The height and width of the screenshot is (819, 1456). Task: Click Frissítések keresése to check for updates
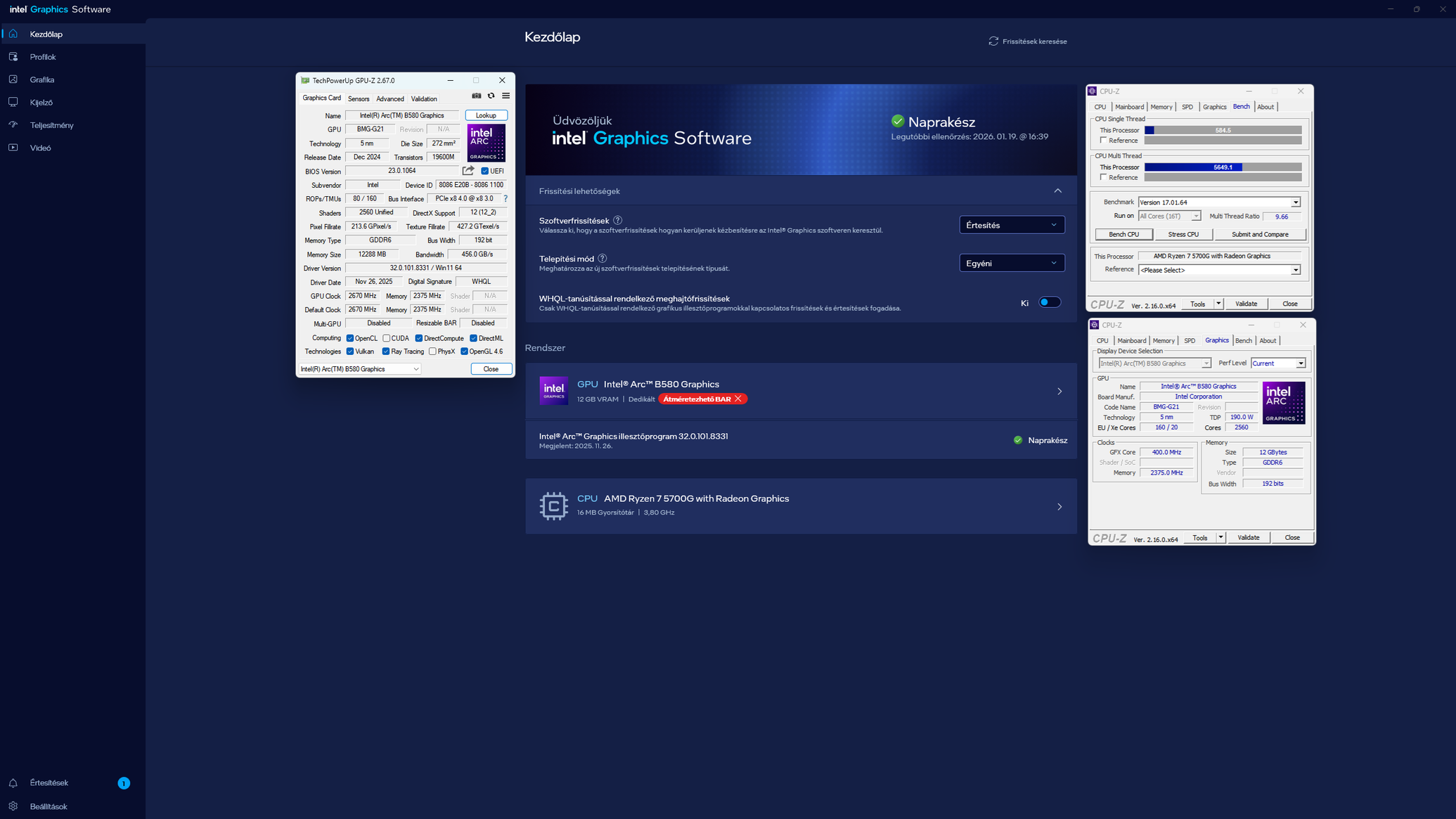point(1027,41)
